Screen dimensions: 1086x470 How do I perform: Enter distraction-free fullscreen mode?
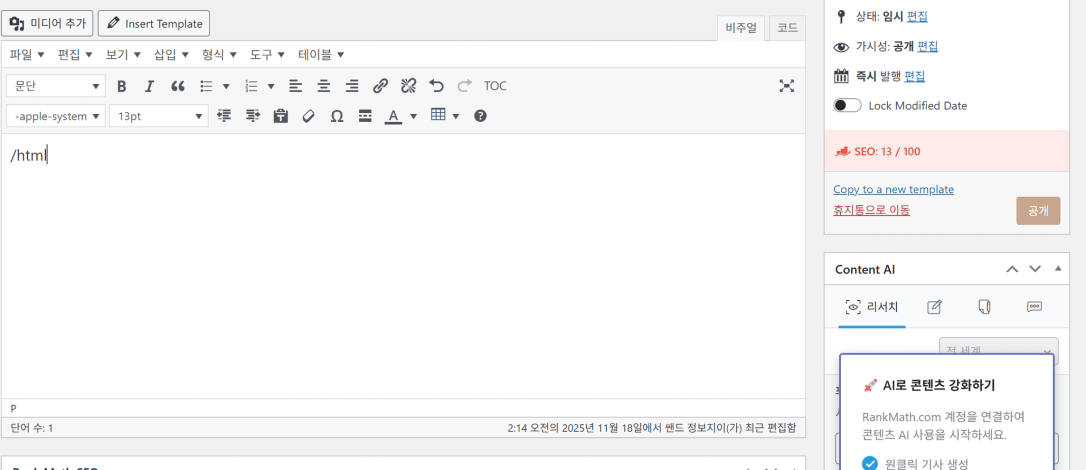click(786, 87)
